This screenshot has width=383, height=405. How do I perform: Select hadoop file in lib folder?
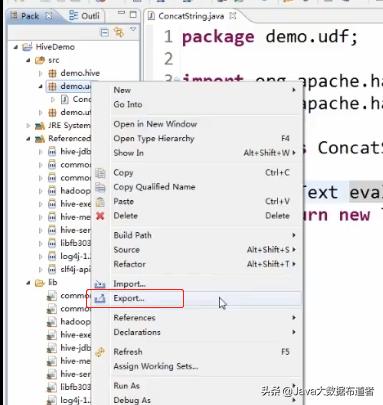point(69,322)
